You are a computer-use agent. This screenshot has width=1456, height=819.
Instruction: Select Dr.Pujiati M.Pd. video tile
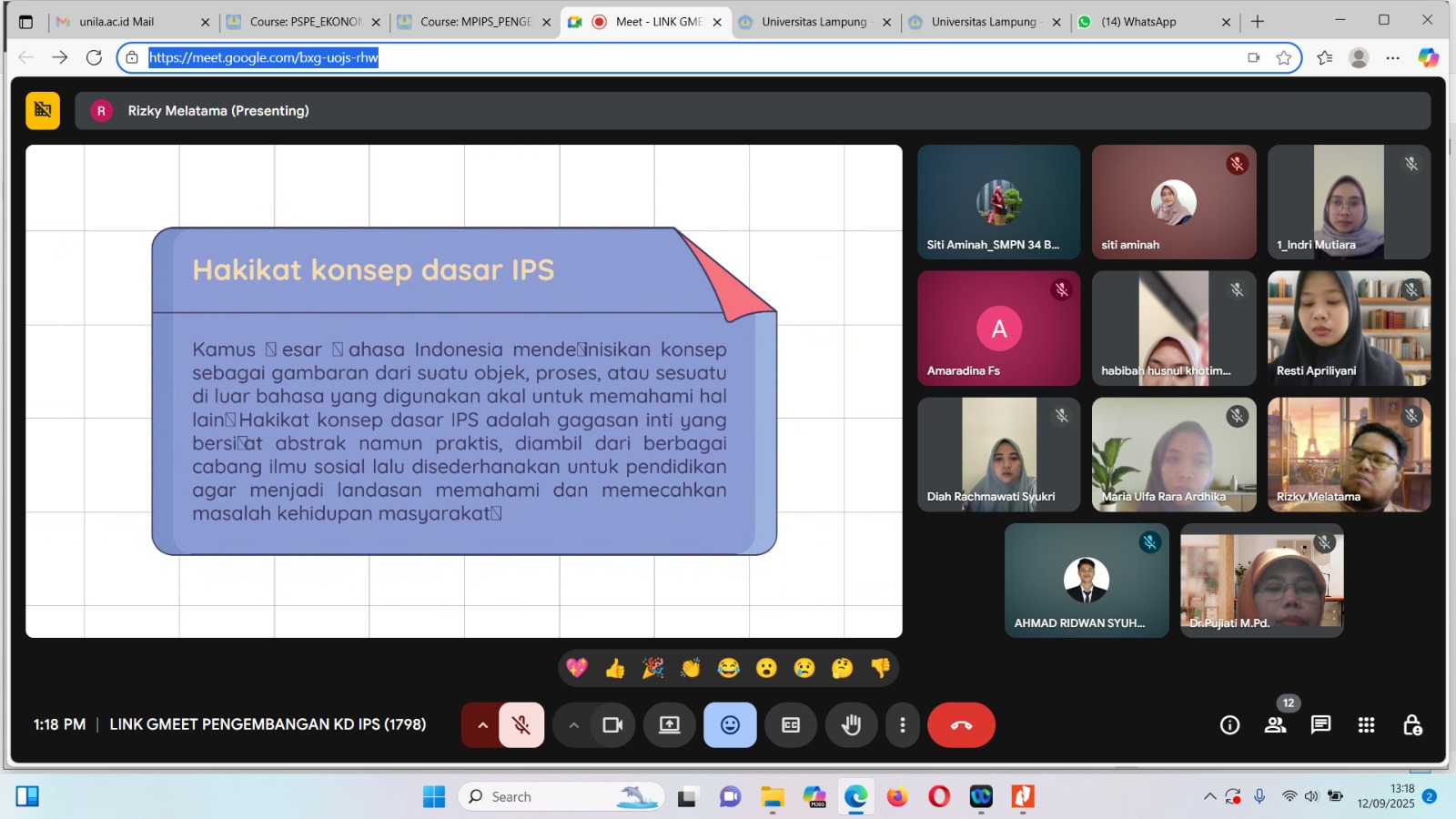(1261, 580)
